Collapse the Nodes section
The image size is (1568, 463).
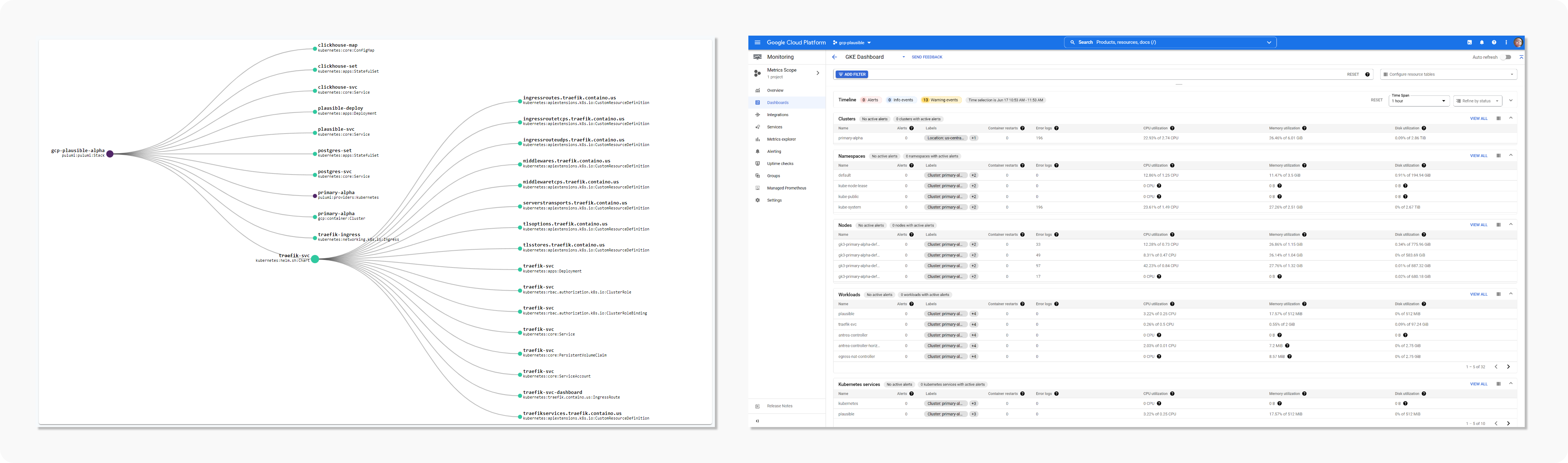(1511, 225)
